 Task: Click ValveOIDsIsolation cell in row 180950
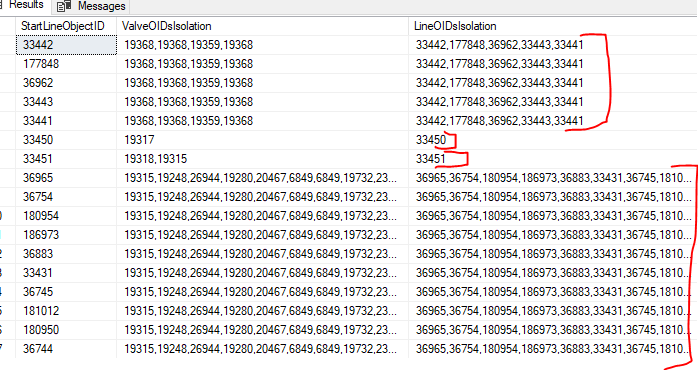(263, 330)
